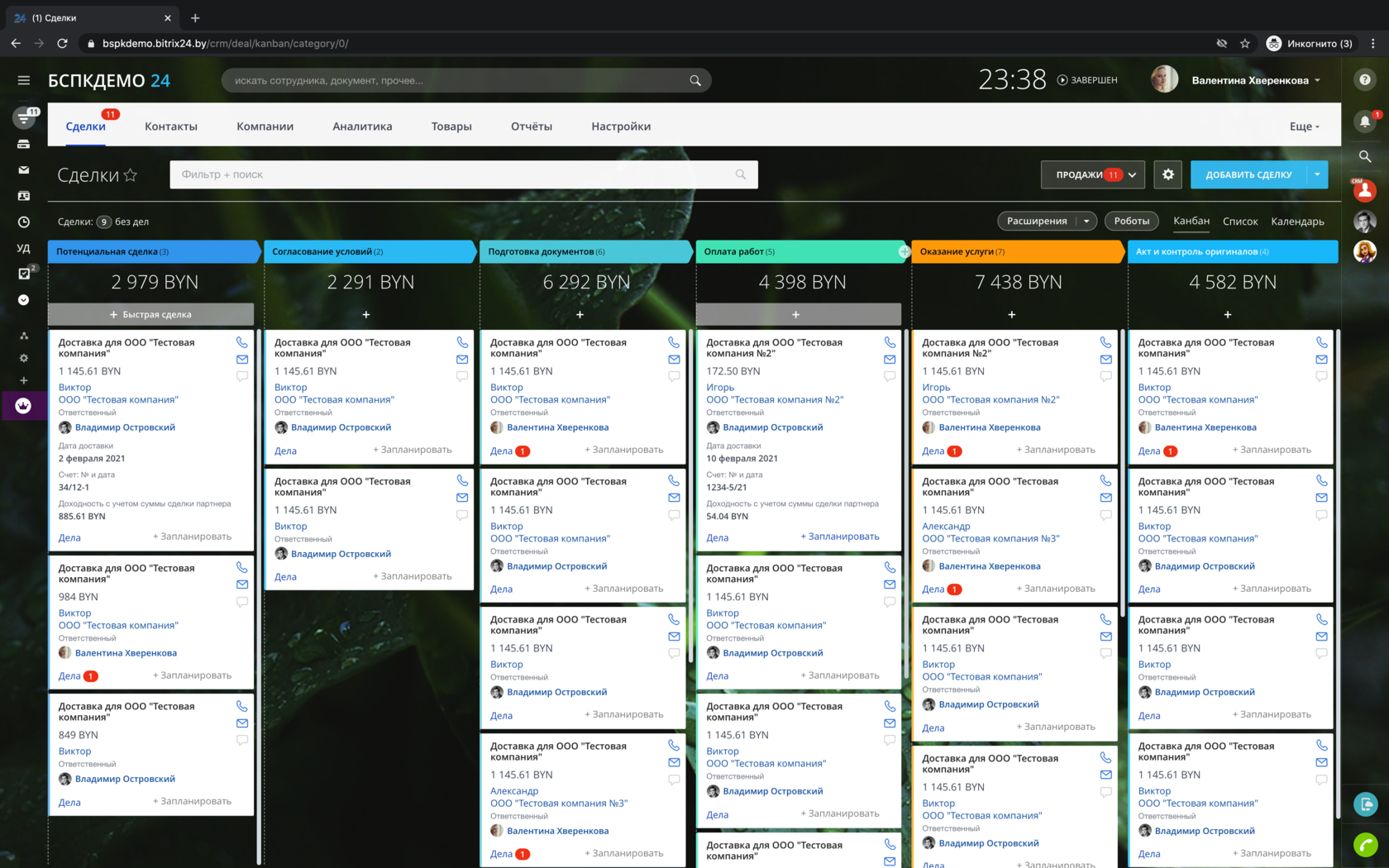Click the без дел counter badge showing 9
Image resolution: width=1389 pixels, height=868 pixels.
(104, 222)
